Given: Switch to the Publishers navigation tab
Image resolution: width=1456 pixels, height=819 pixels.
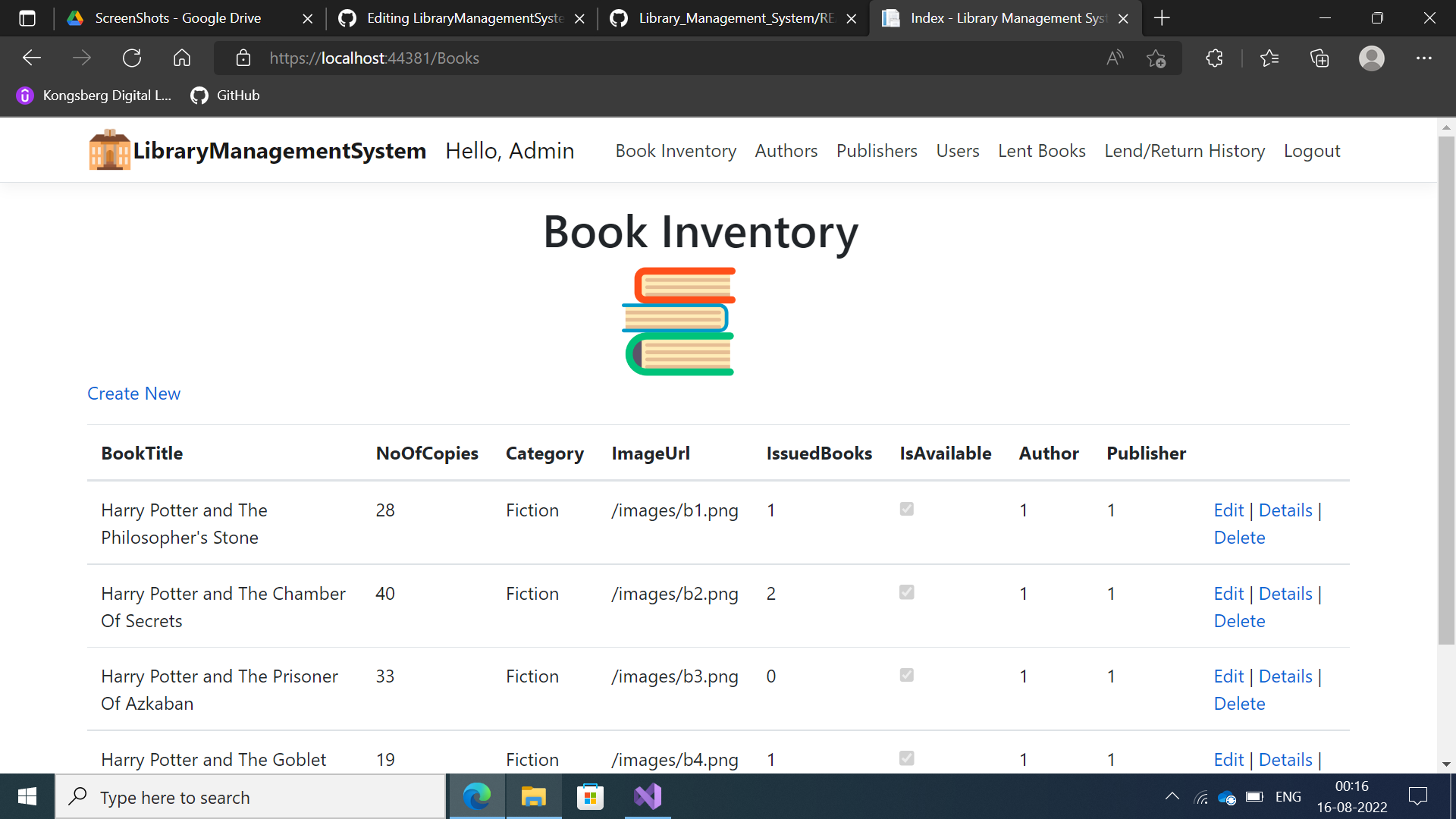Looking at the screenshot, I should tap(877, 150).
